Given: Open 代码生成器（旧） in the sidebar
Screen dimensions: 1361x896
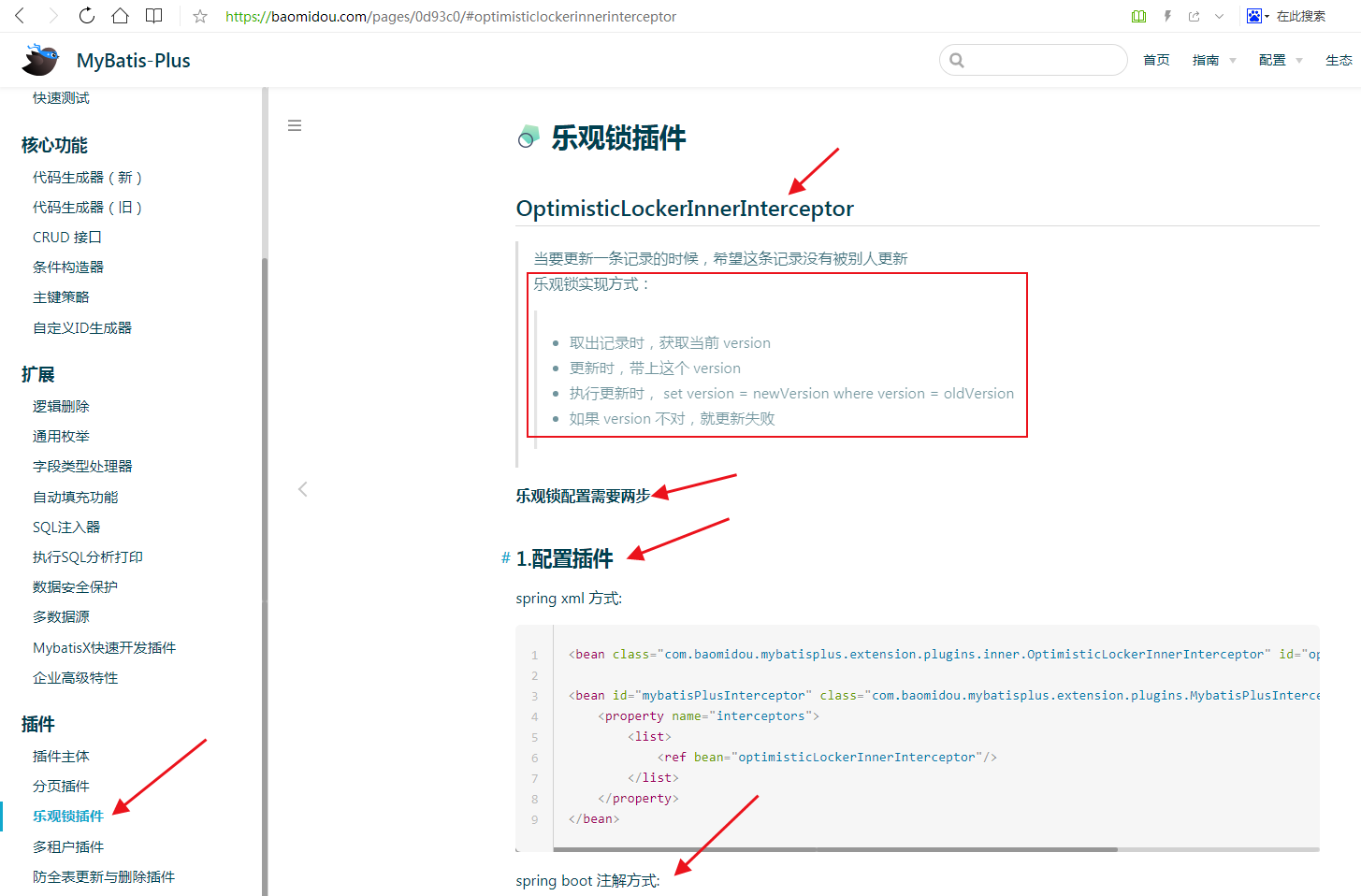Looking at the screenshot, I should coord(87,208).
